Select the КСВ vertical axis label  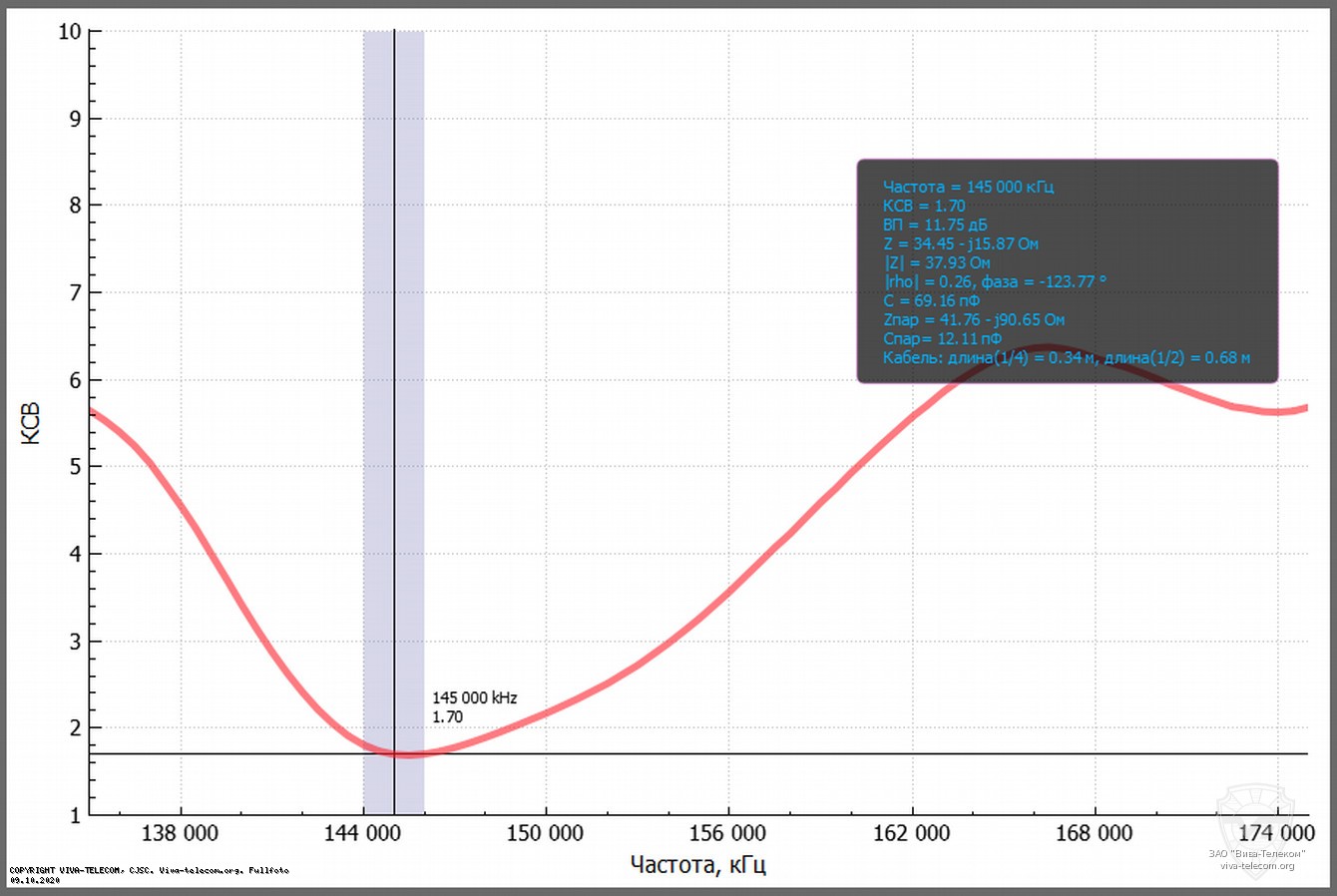[31, 423]
